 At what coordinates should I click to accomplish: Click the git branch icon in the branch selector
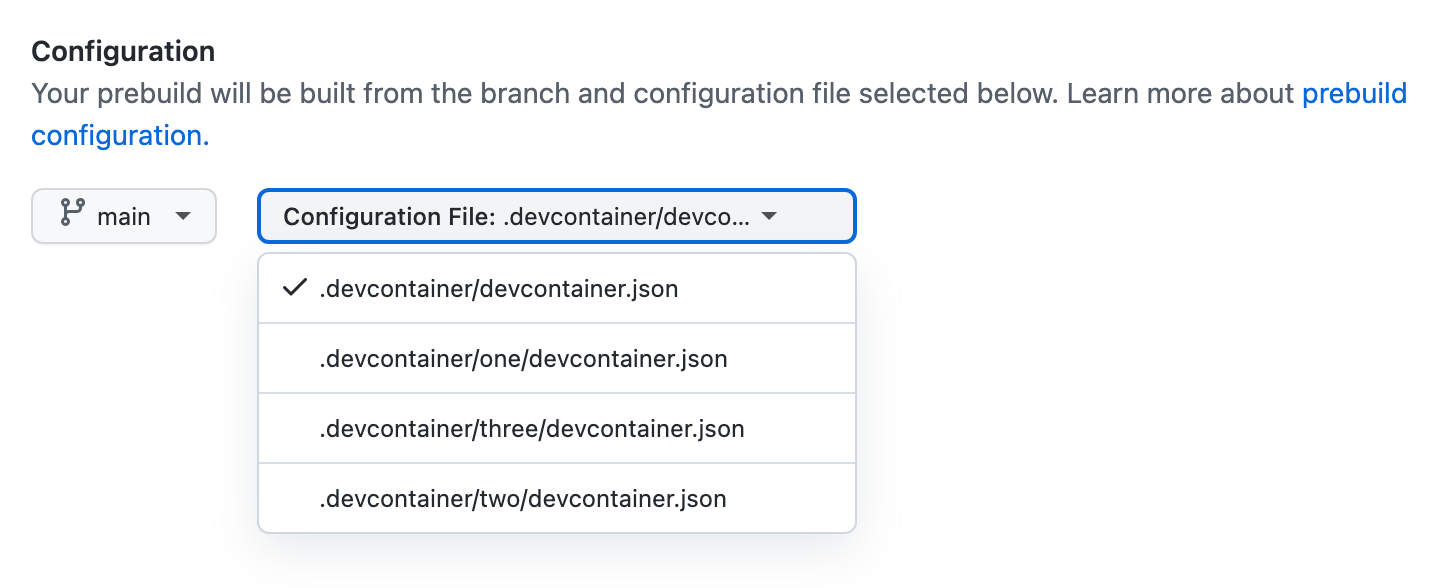(x=70, y=215)
